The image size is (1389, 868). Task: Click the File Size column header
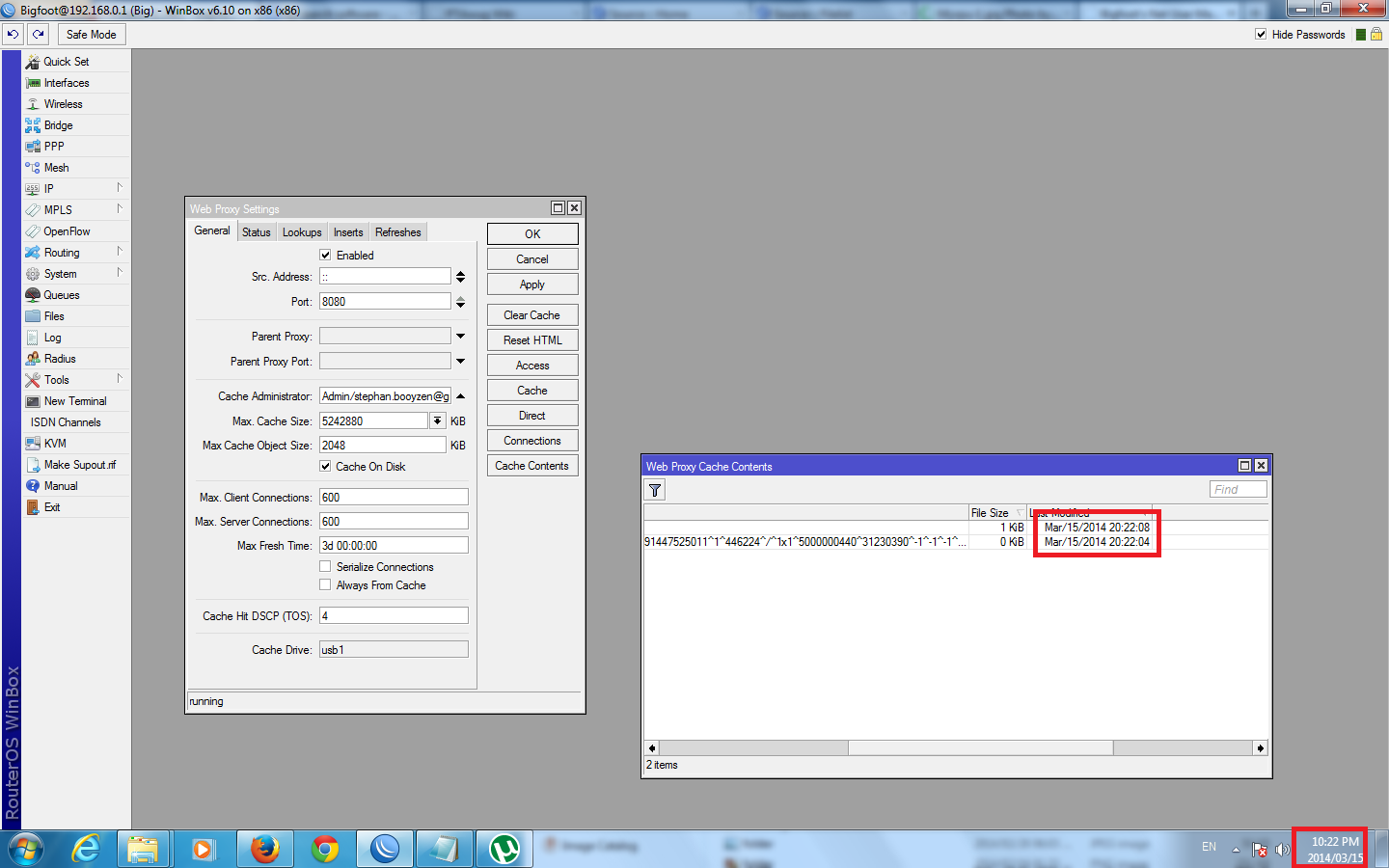pos(997,513)
